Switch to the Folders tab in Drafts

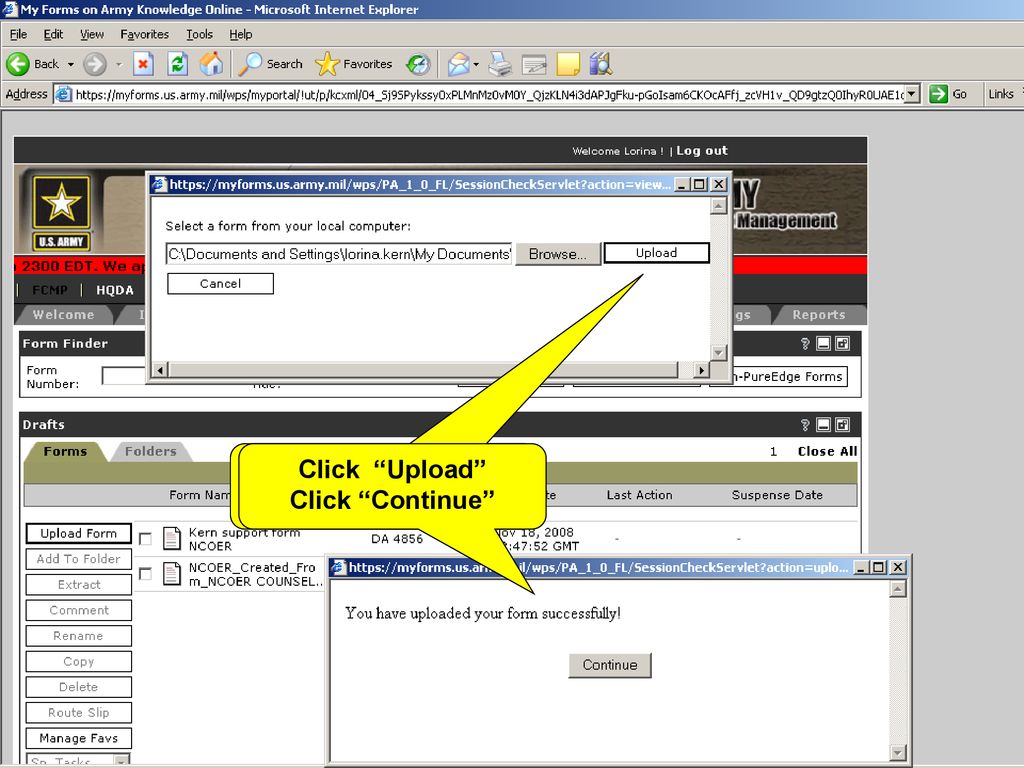click(x=151, y=451)
